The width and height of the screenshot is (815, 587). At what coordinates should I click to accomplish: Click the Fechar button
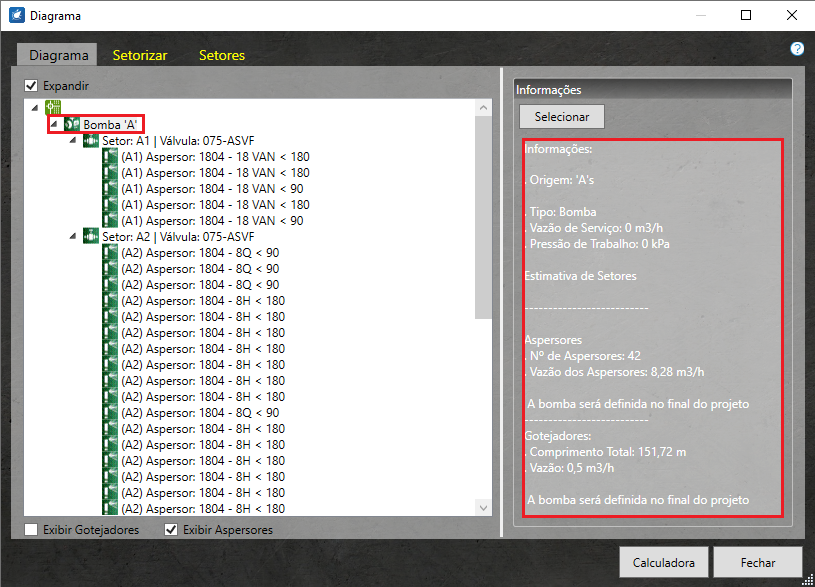(x=758, y=562)
